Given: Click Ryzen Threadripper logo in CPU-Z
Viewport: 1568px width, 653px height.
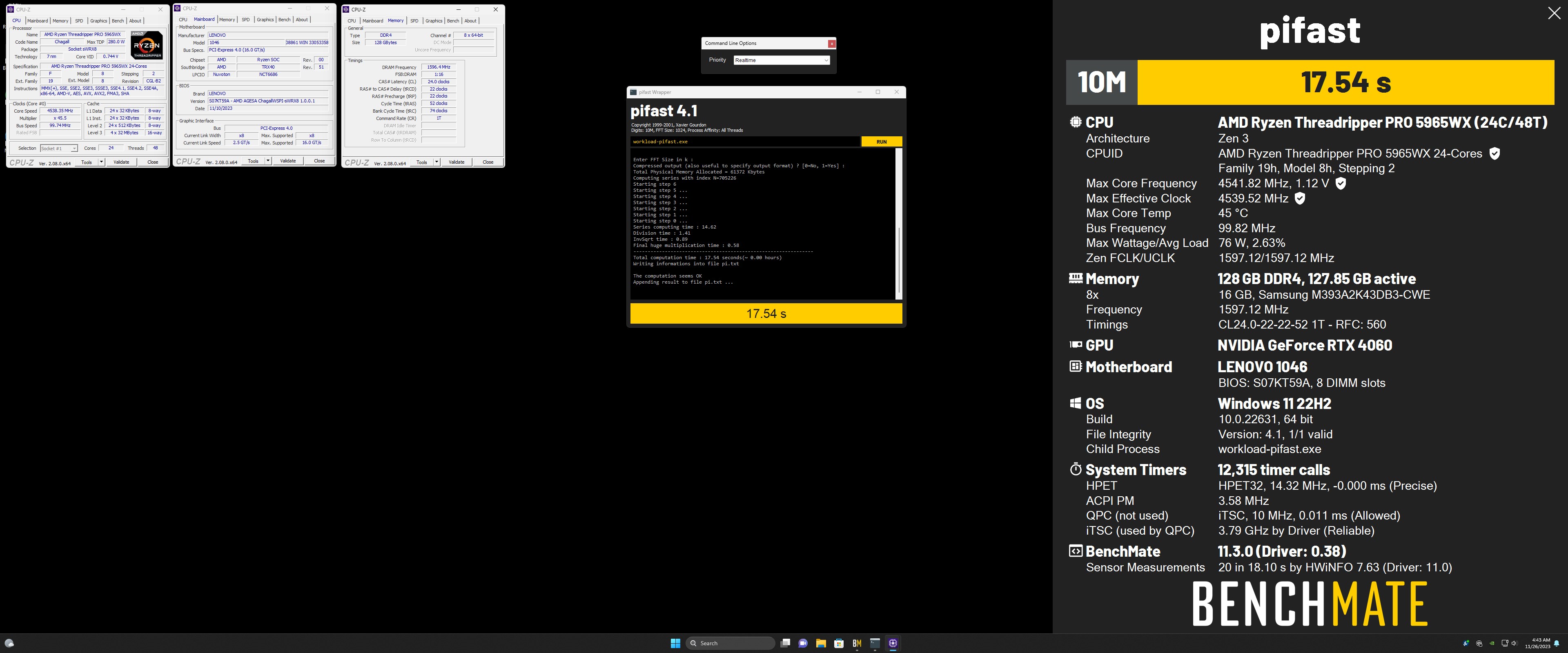Looking at the screenshot, I should coord(147,44).
